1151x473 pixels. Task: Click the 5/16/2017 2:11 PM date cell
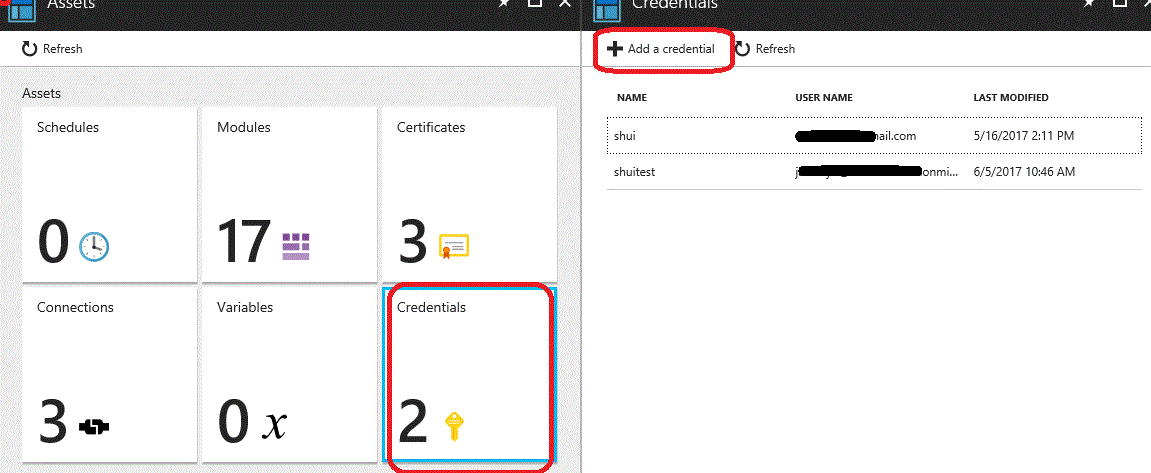[1025, 136]
